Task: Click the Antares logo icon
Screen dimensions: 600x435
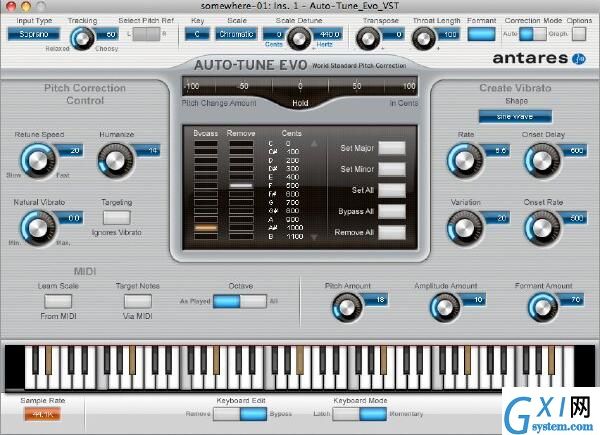Action: point(579,59)
